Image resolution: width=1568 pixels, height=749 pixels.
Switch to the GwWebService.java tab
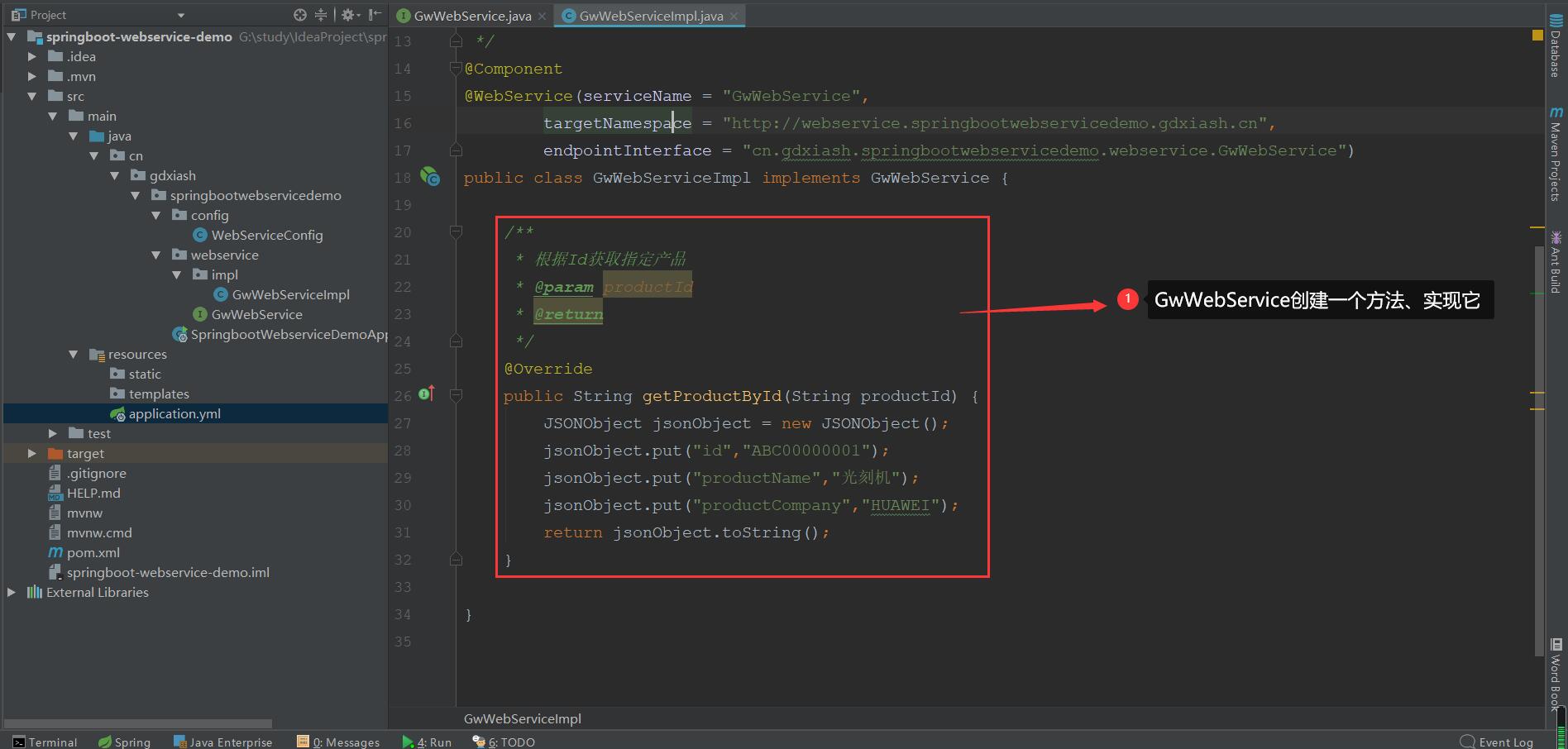pyautogui.click(x=467, y=15)
